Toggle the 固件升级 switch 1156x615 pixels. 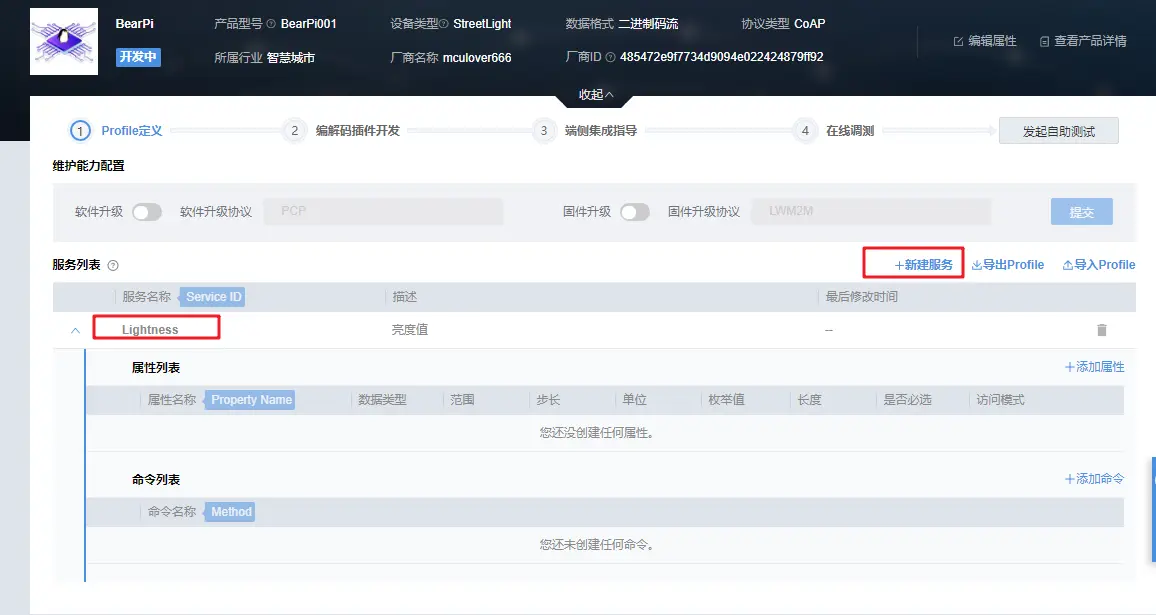[635, 212]
